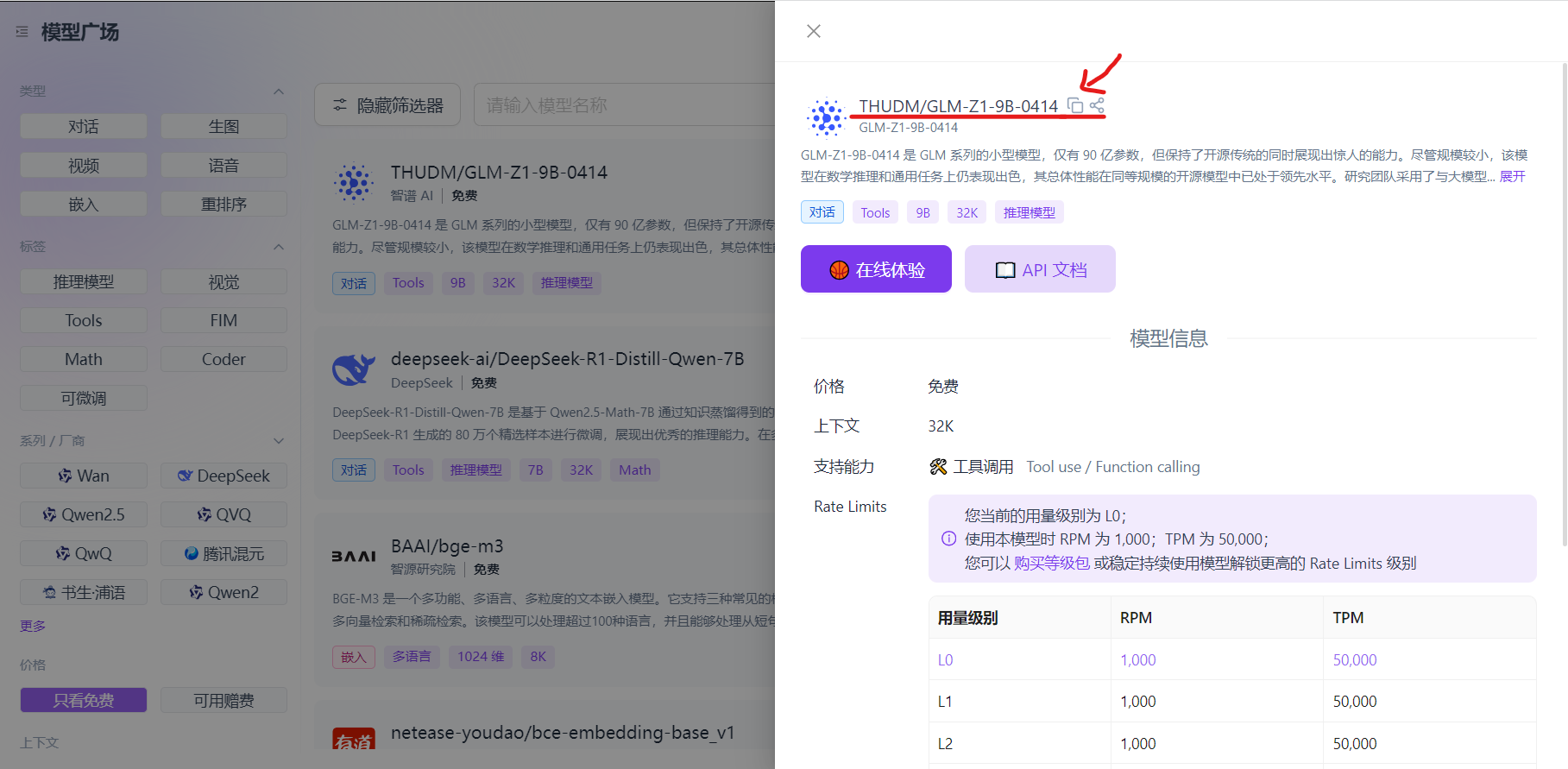
Task: Share the GLM-Z1-9B-0414 model via share icon
Action: [1097, 105]
